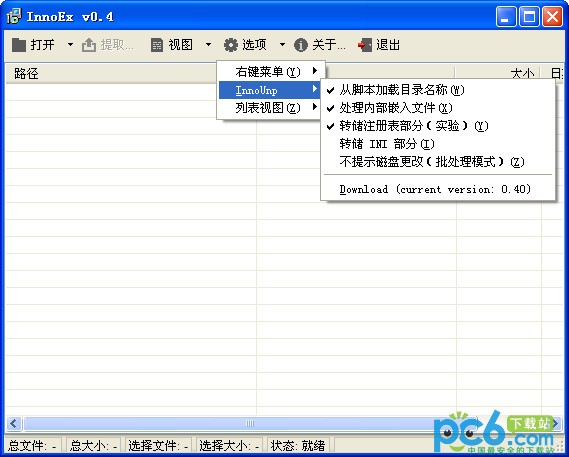The height and width of the screenshot is (457, 569).
Task: Click the 选择大小 status bar entry
Action: tap(229, 445)
